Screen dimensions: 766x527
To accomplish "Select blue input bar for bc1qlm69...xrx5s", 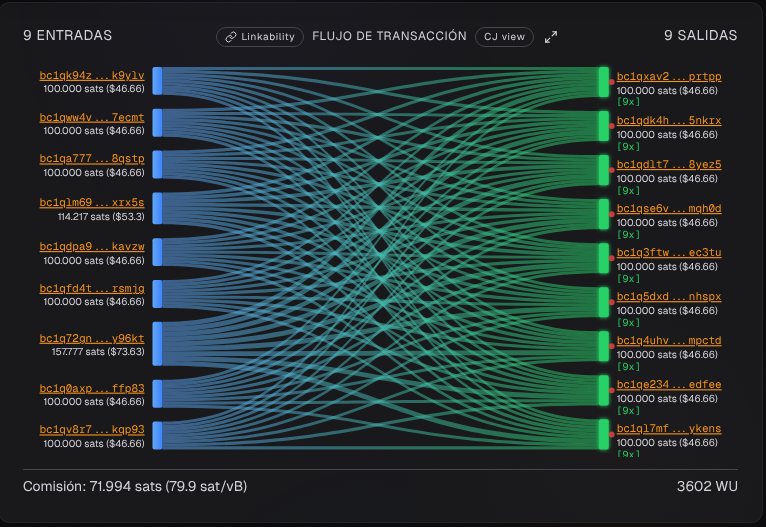I will (x=157, y=209).
